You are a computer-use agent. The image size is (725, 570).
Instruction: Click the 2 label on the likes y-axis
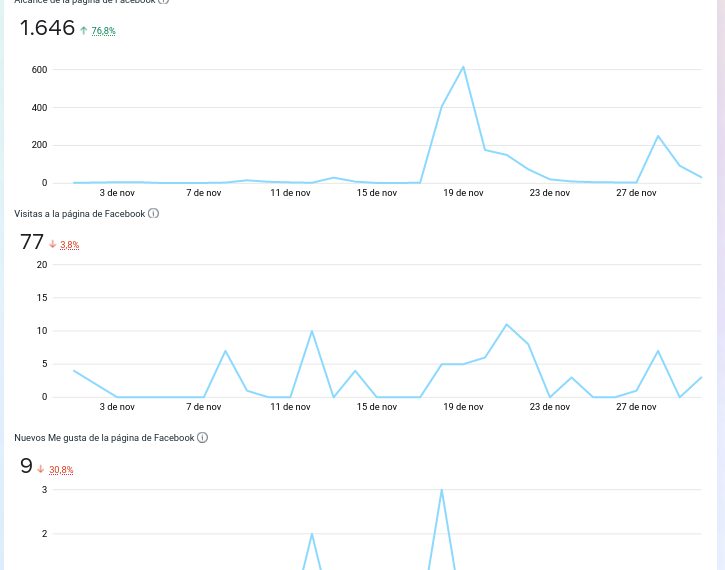(44, 534)
